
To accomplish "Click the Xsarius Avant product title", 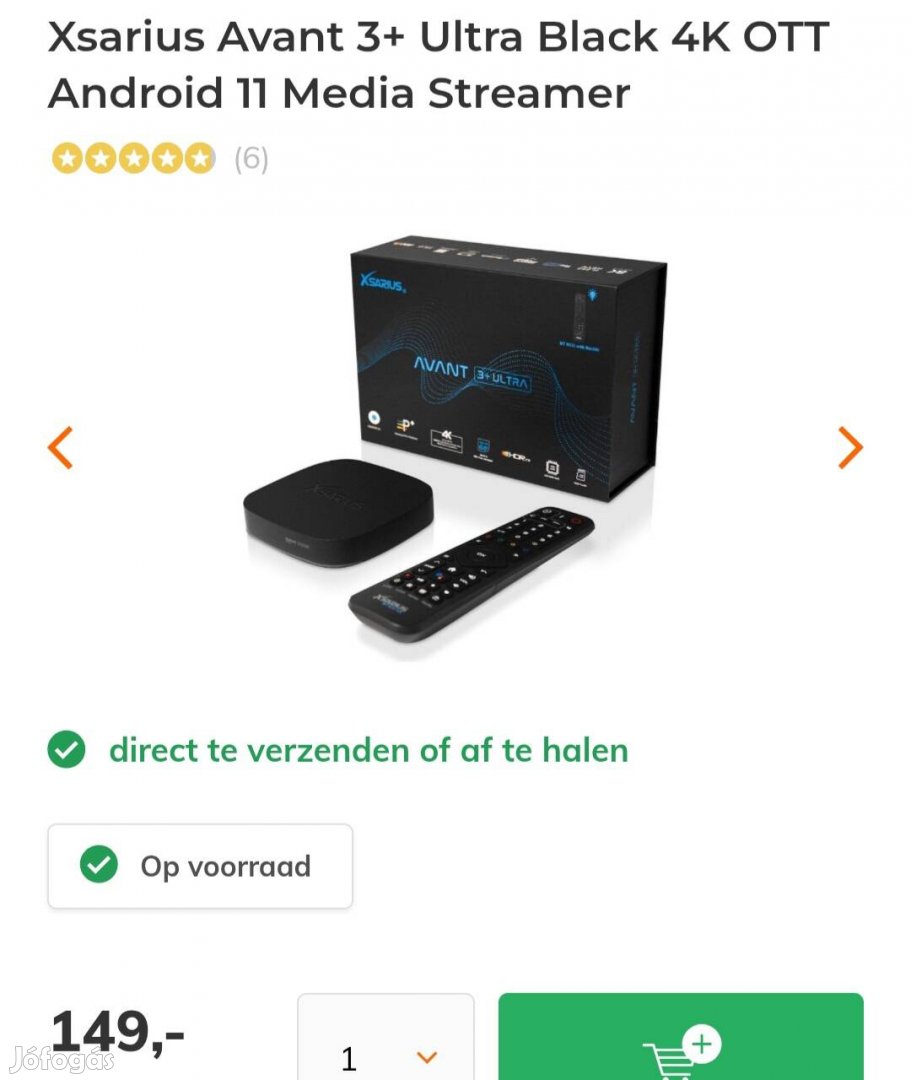I will point(438,65).
